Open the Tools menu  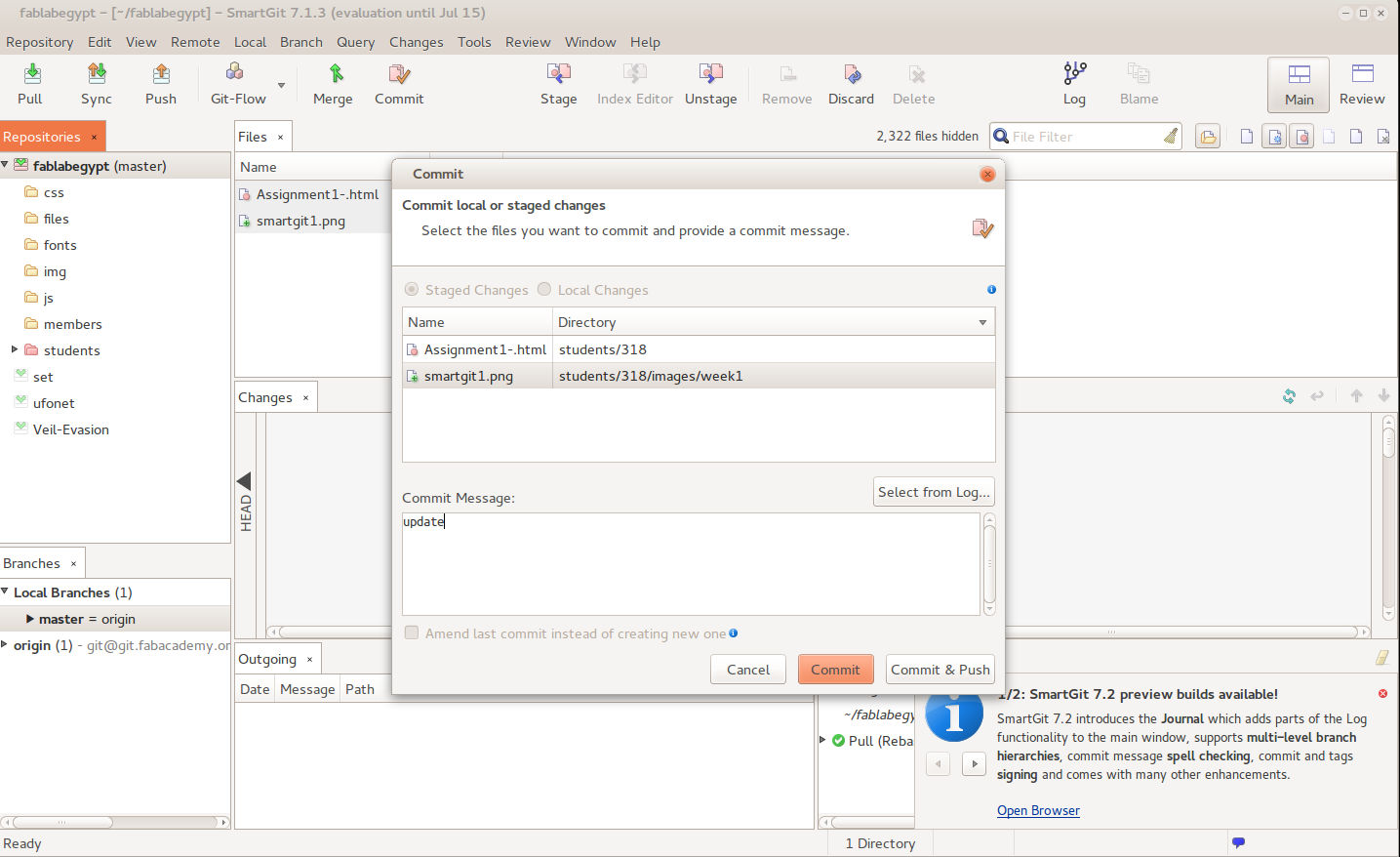coord(474,42)
